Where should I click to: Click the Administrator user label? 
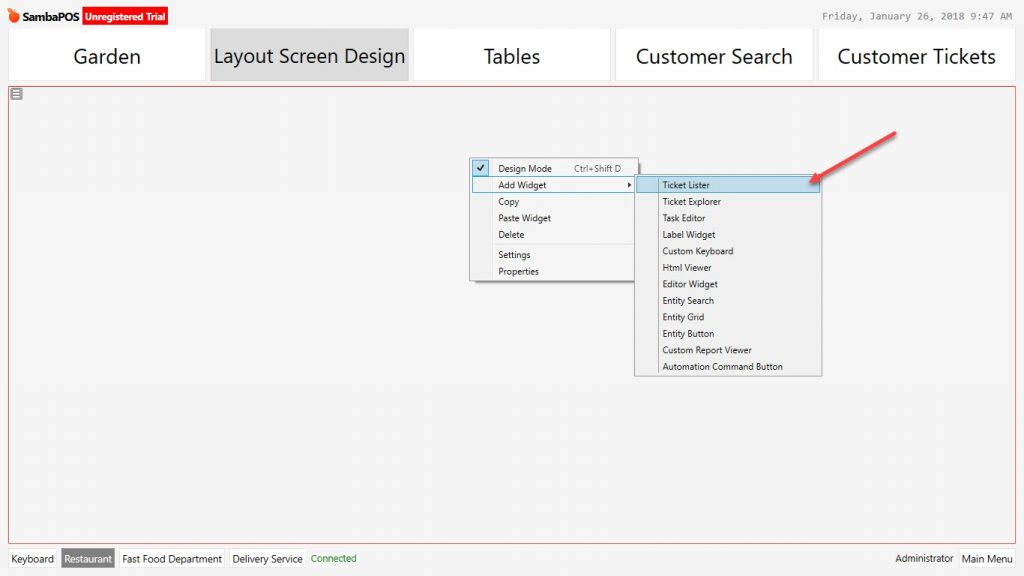pos(924,558)
